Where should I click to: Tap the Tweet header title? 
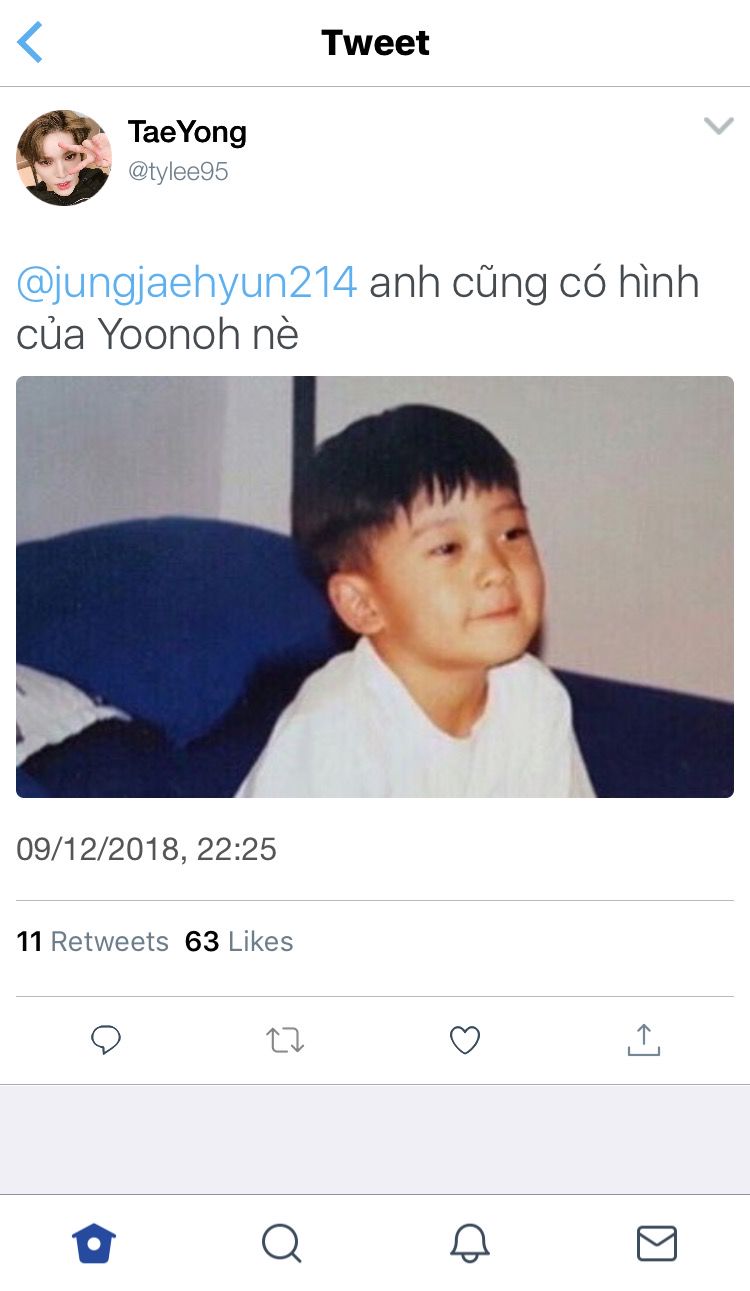[375, 43]
